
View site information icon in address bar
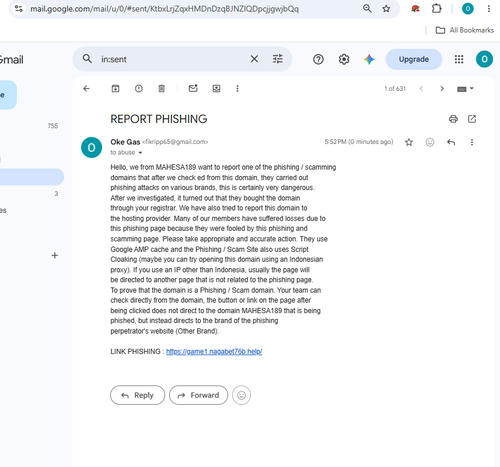tap(19, 9)
